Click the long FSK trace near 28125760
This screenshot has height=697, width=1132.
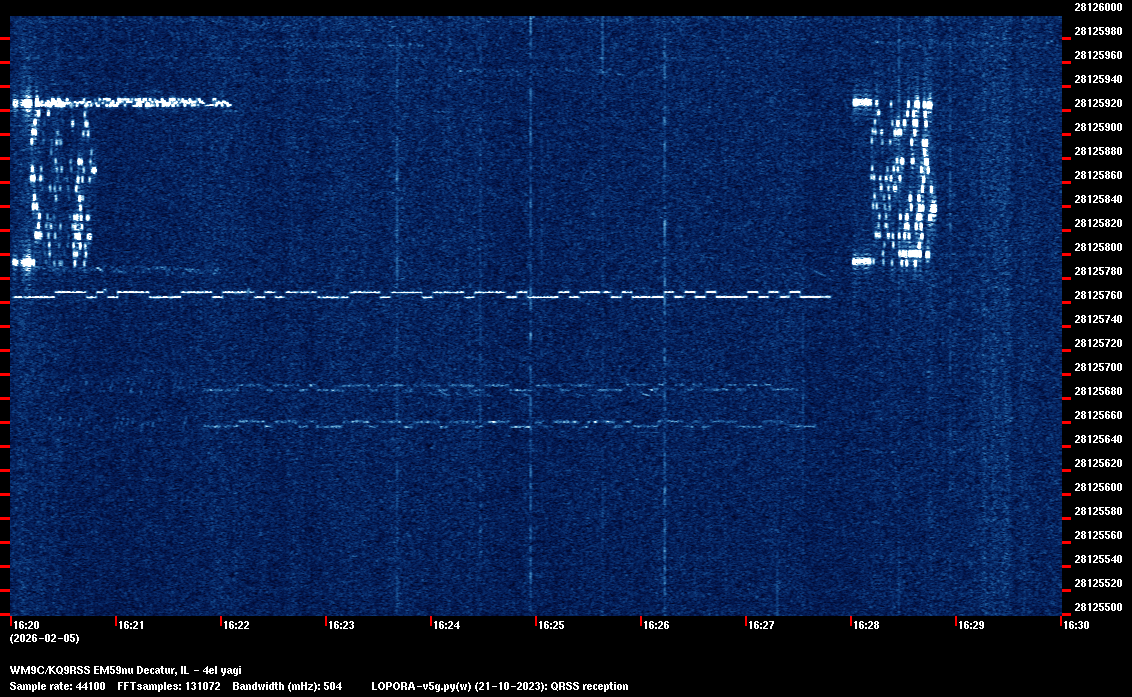[x=420, y=295]
